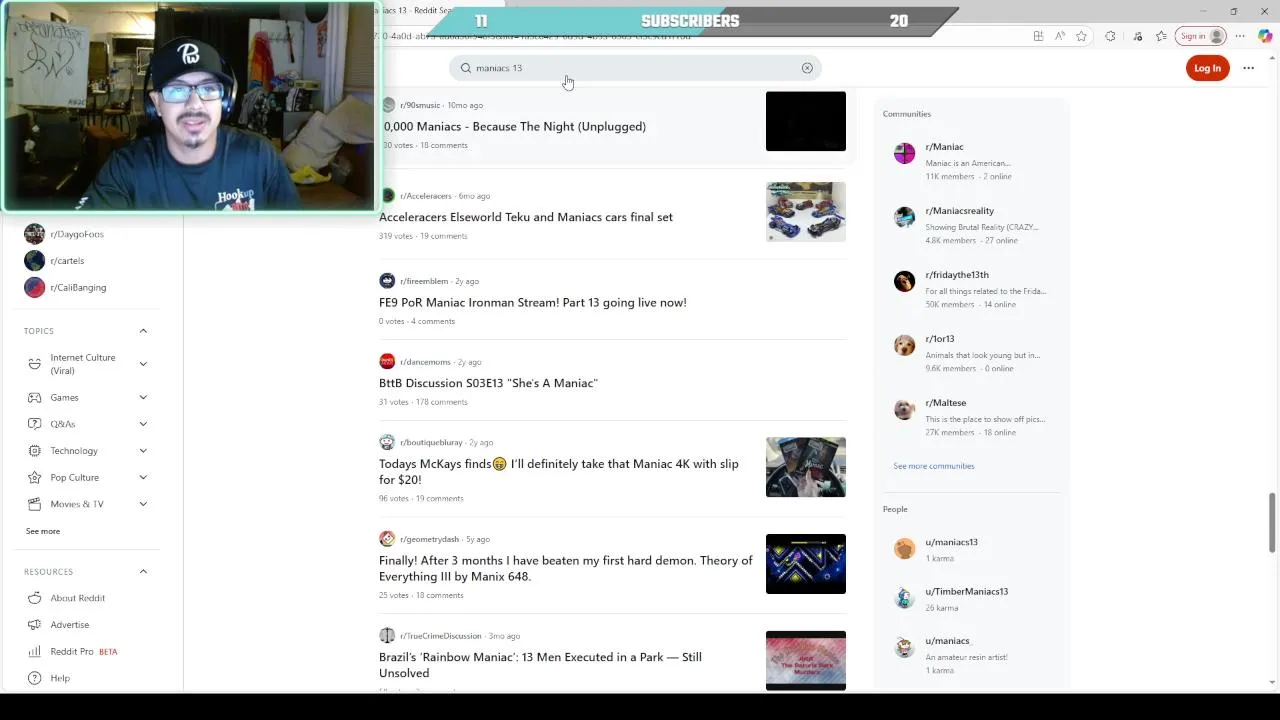Open the Acceleracers toy cars thumbnail
This screenshot has width=1280, height=720.
coord(806,212)
